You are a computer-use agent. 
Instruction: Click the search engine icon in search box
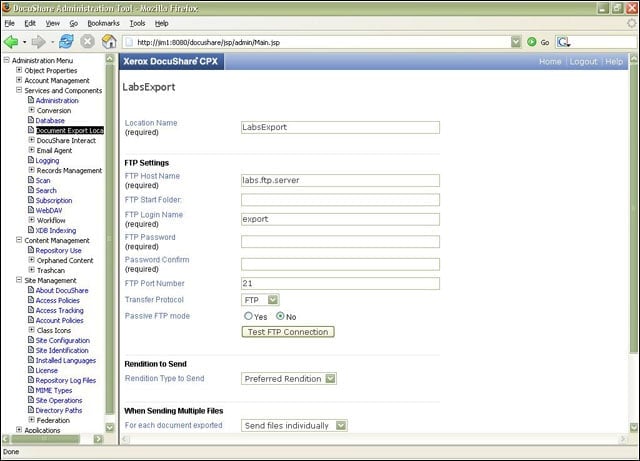click(x=563, y=42)
